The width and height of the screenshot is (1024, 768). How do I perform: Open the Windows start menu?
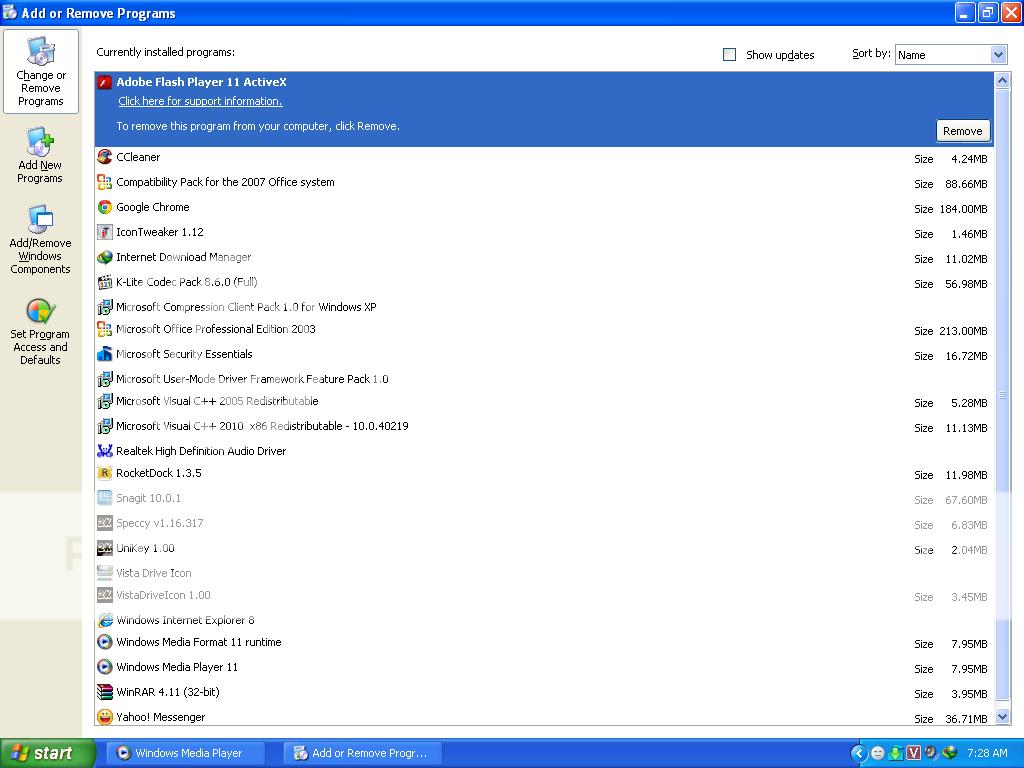point(47,753)
